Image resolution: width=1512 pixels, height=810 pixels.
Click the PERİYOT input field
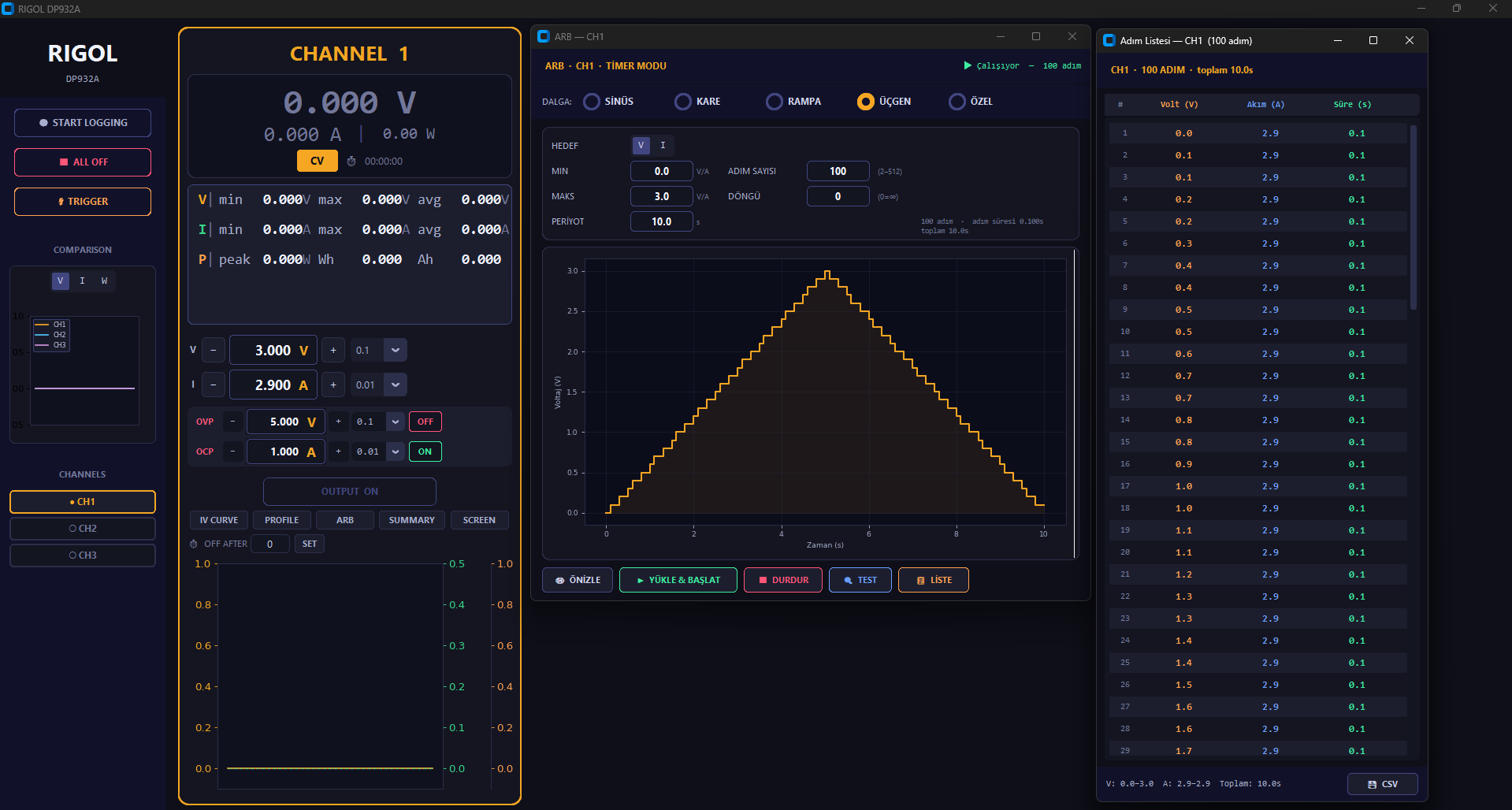click(661, 221)
